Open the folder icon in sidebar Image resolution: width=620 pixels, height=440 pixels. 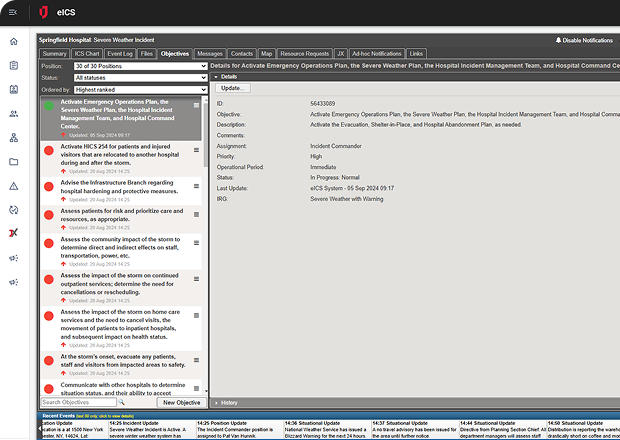(14, 161)
